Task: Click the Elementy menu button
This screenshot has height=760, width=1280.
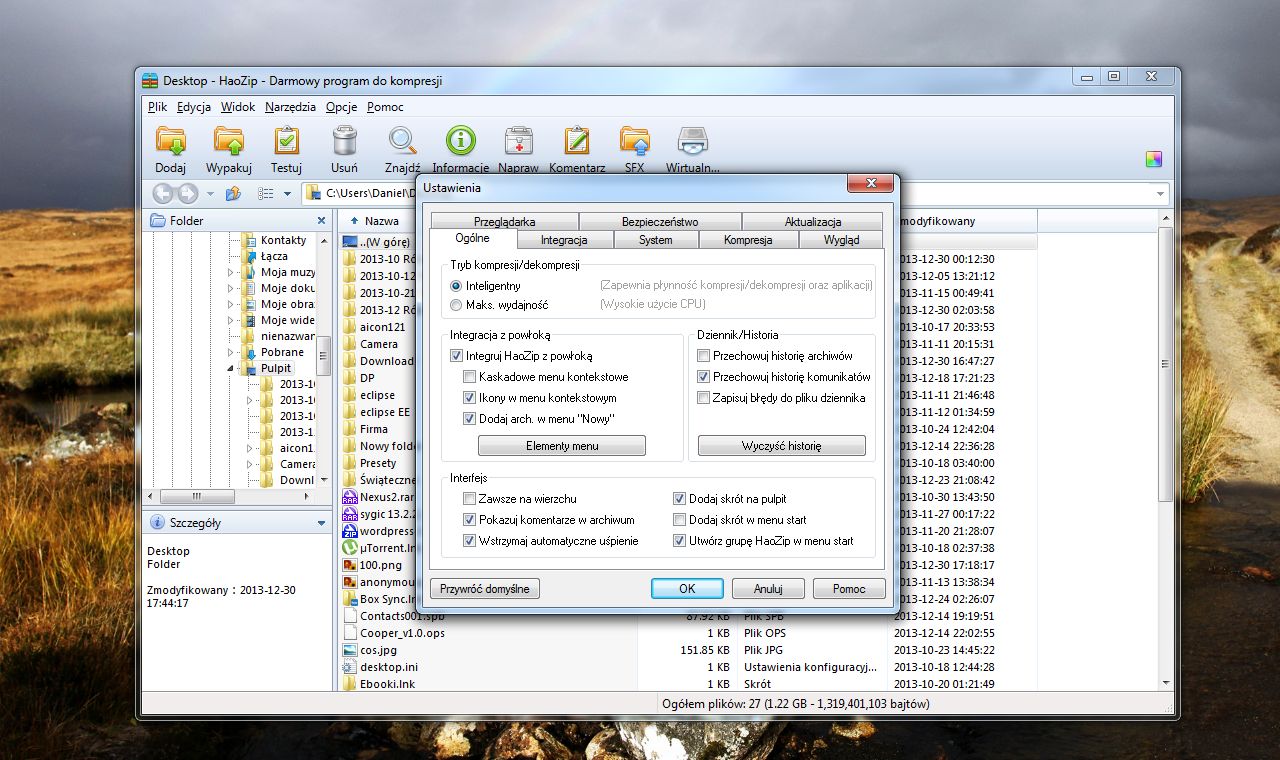Action: pyautogui.click(x=562, y=446)
